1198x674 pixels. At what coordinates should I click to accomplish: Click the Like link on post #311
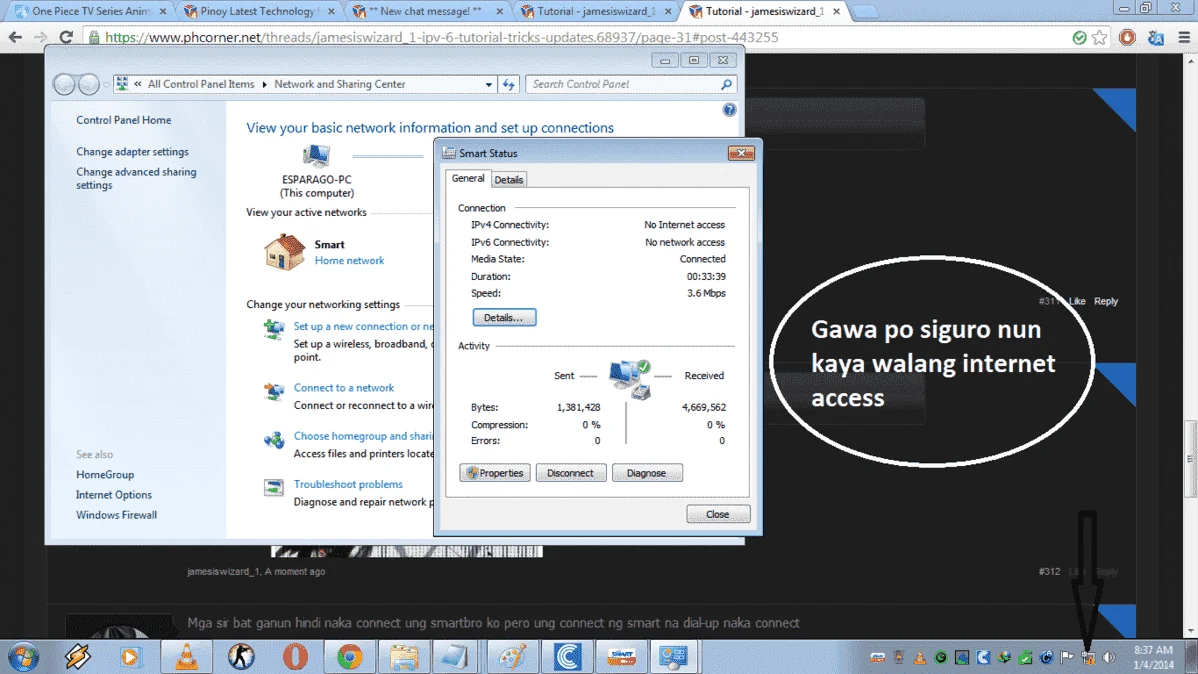pos(1077,301)
